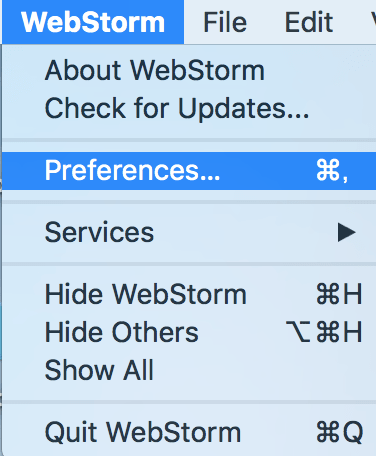
Task: Expand the Services submenu arrow
Action: click(x=347, y=232)
